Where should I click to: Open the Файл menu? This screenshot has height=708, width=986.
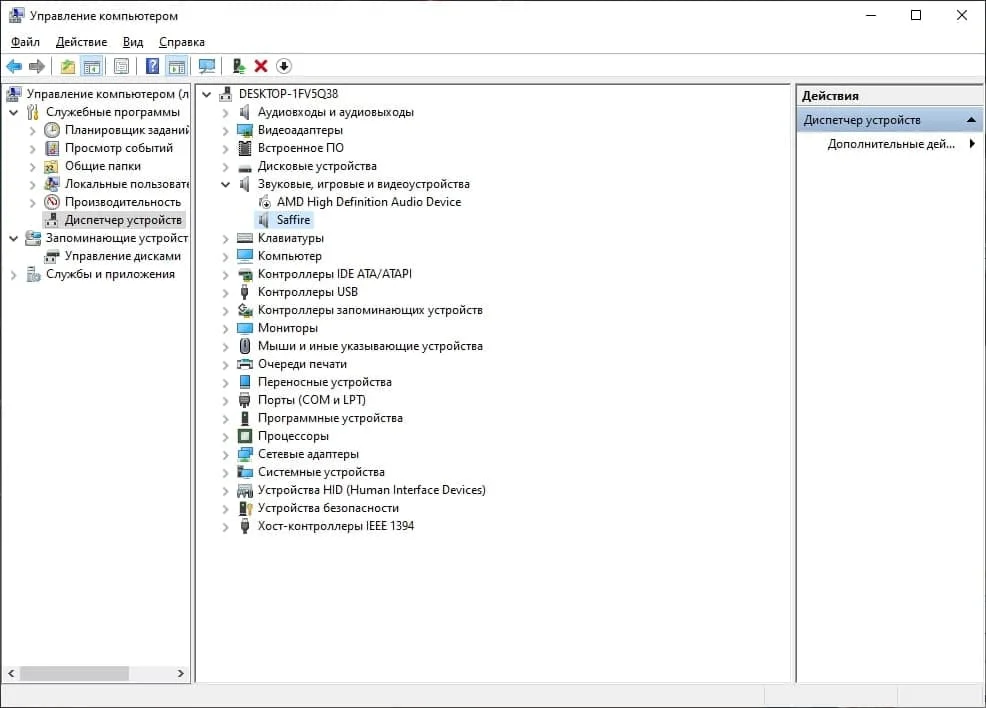(x=25, y=42)
